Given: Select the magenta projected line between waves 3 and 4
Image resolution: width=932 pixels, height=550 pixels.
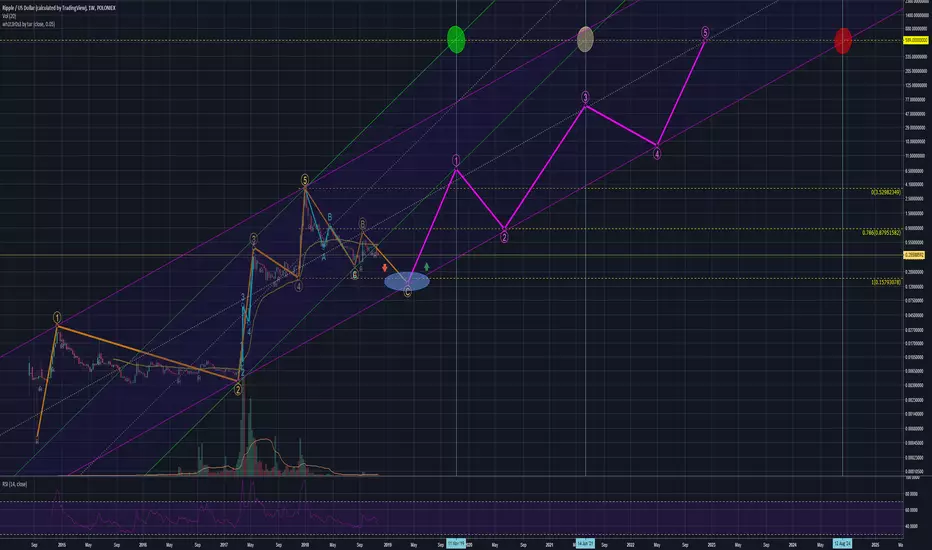Looking at the screenshot, I should point(621,125).
